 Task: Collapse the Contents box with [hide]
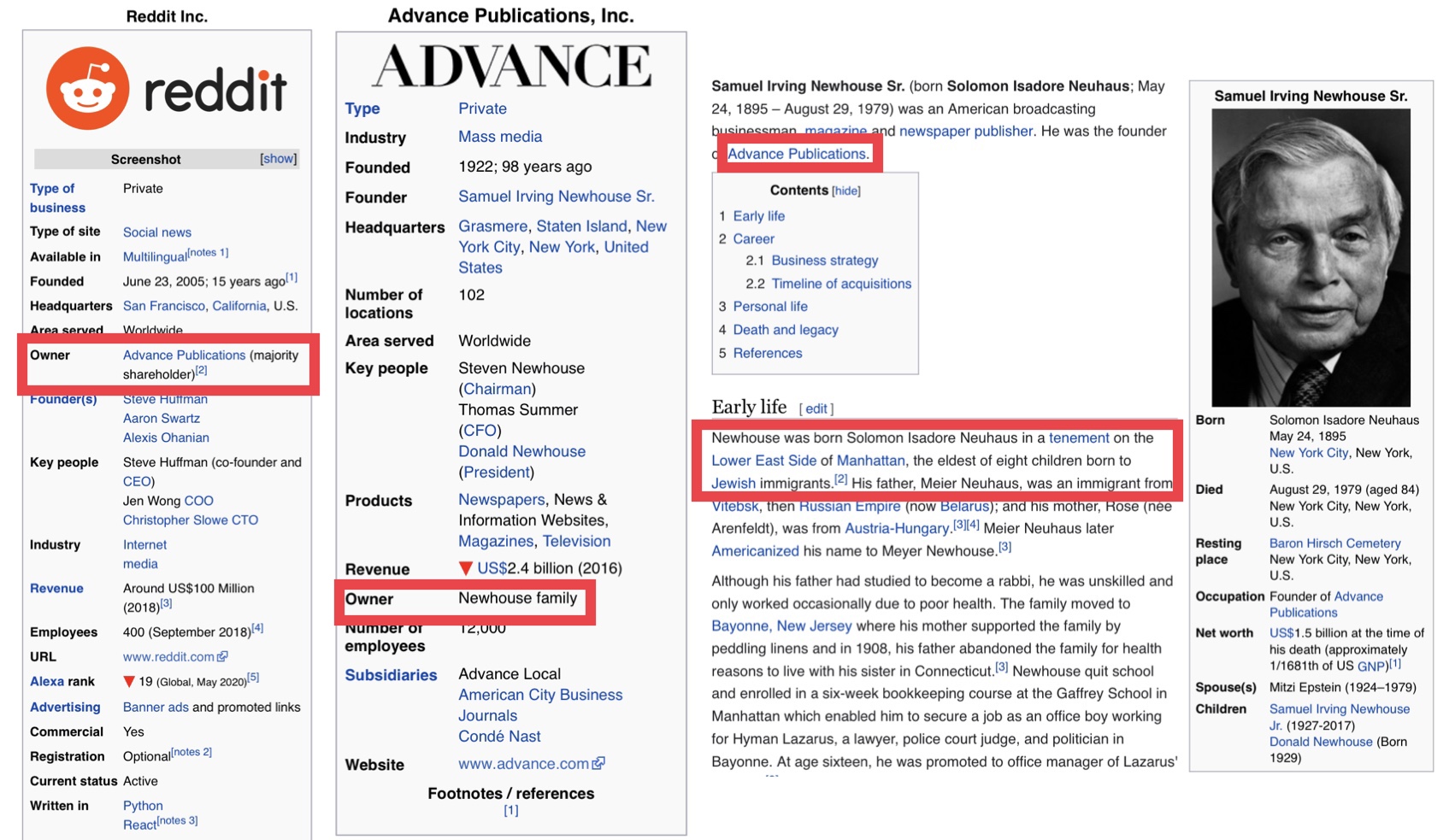click(846, 191)
